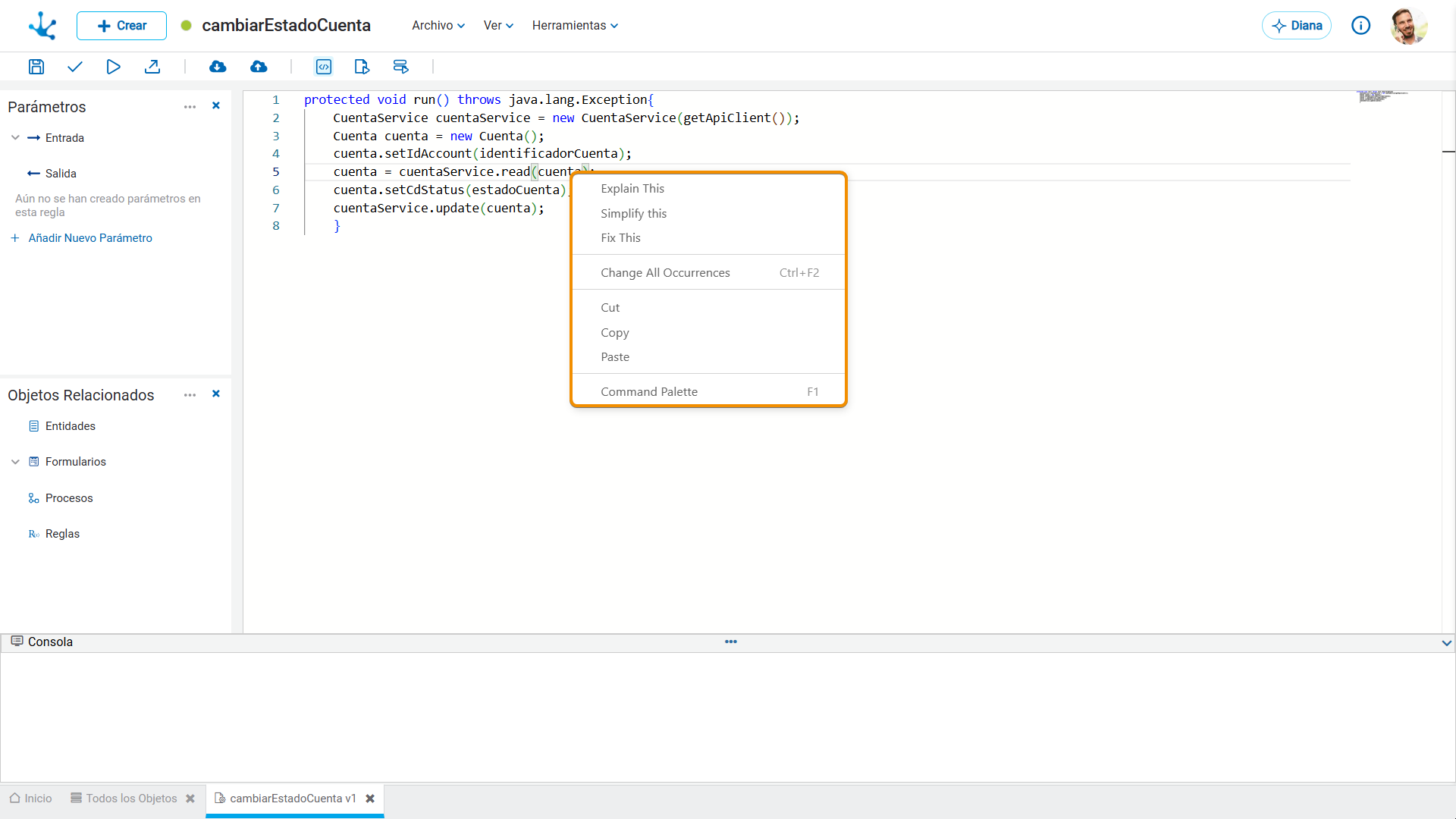Choose Explain This from context menu
The image size is (1456, 819).
[708, 189]
